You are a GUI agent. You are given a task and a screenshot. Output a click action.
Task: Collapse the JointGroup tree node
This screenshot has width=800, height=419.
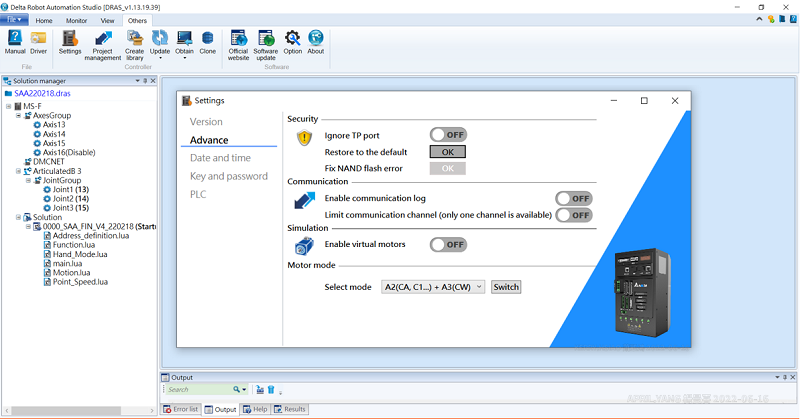tap(28, 180)
